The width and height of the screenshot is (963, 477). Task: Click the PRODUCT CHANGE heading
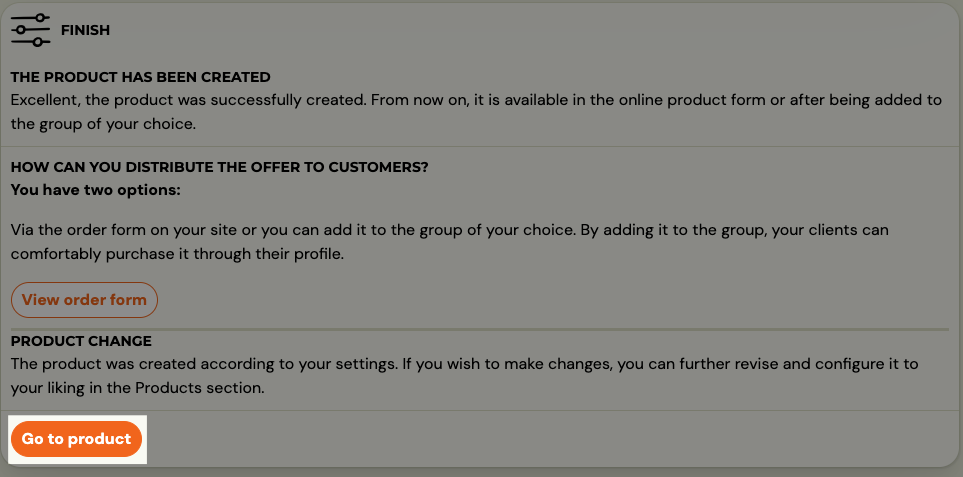click(x=81, y=341)
